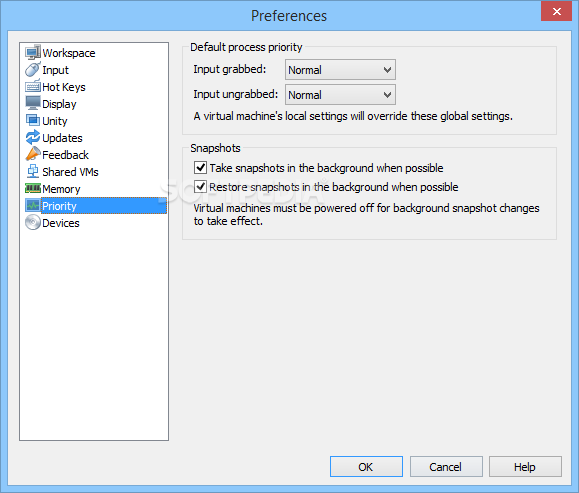Switch to Display preferences

point(59,104)
